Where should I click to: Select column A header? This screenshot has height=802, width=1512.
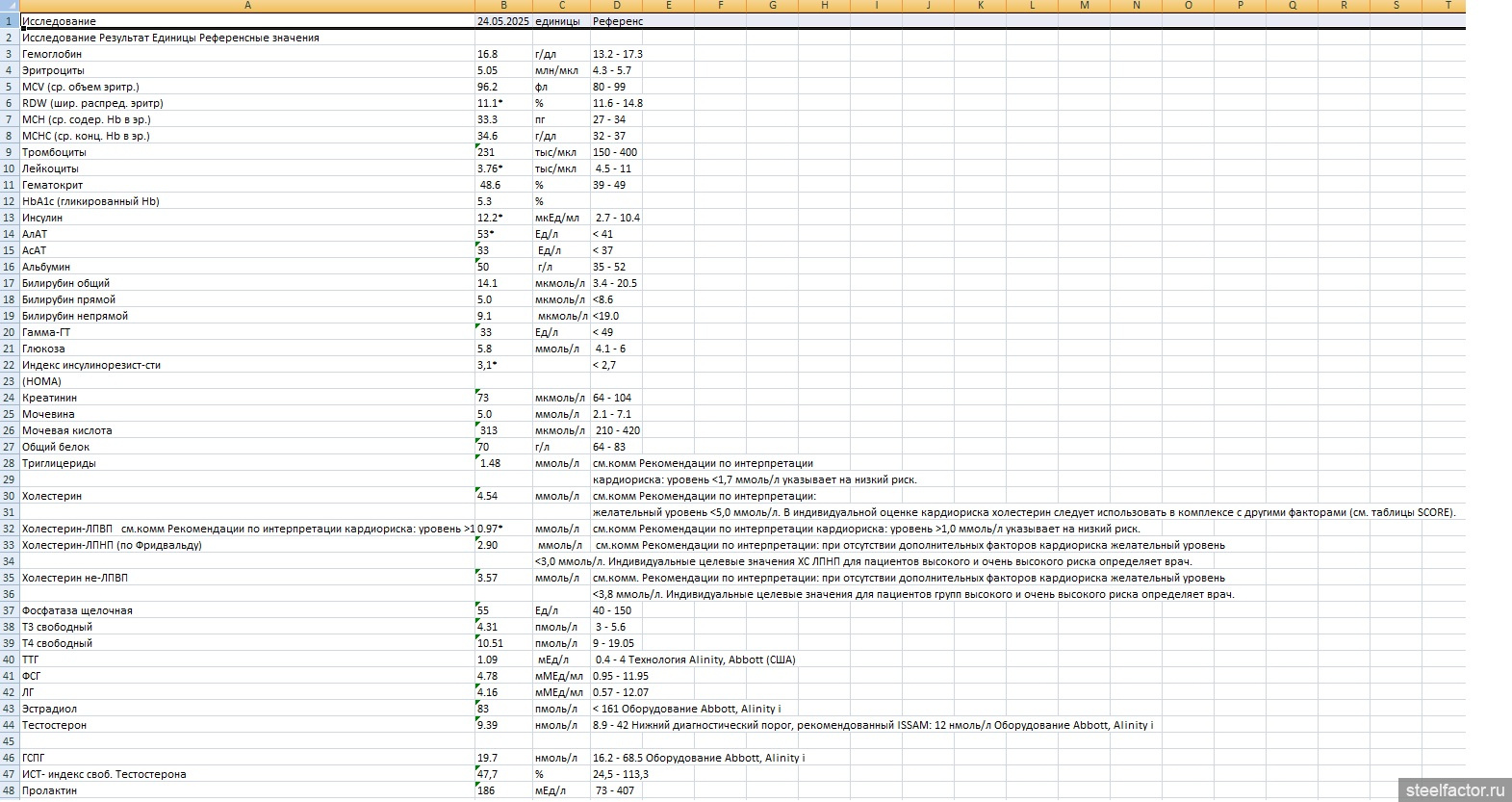click(x=247, y=6)
